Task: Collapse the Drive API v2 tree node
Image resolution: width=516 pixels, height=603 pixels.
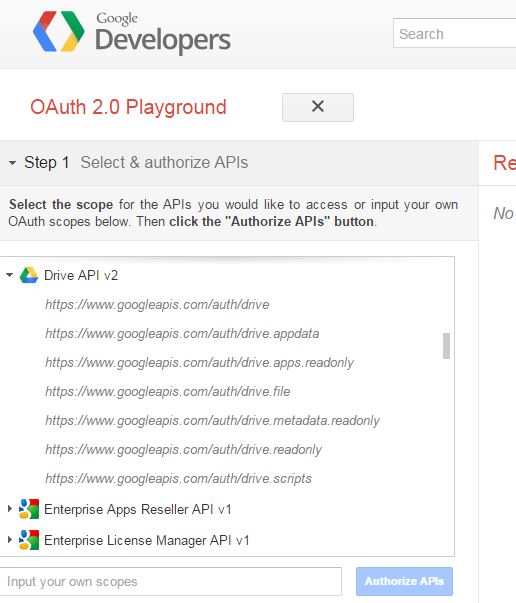Action: (x=10, y=275)
